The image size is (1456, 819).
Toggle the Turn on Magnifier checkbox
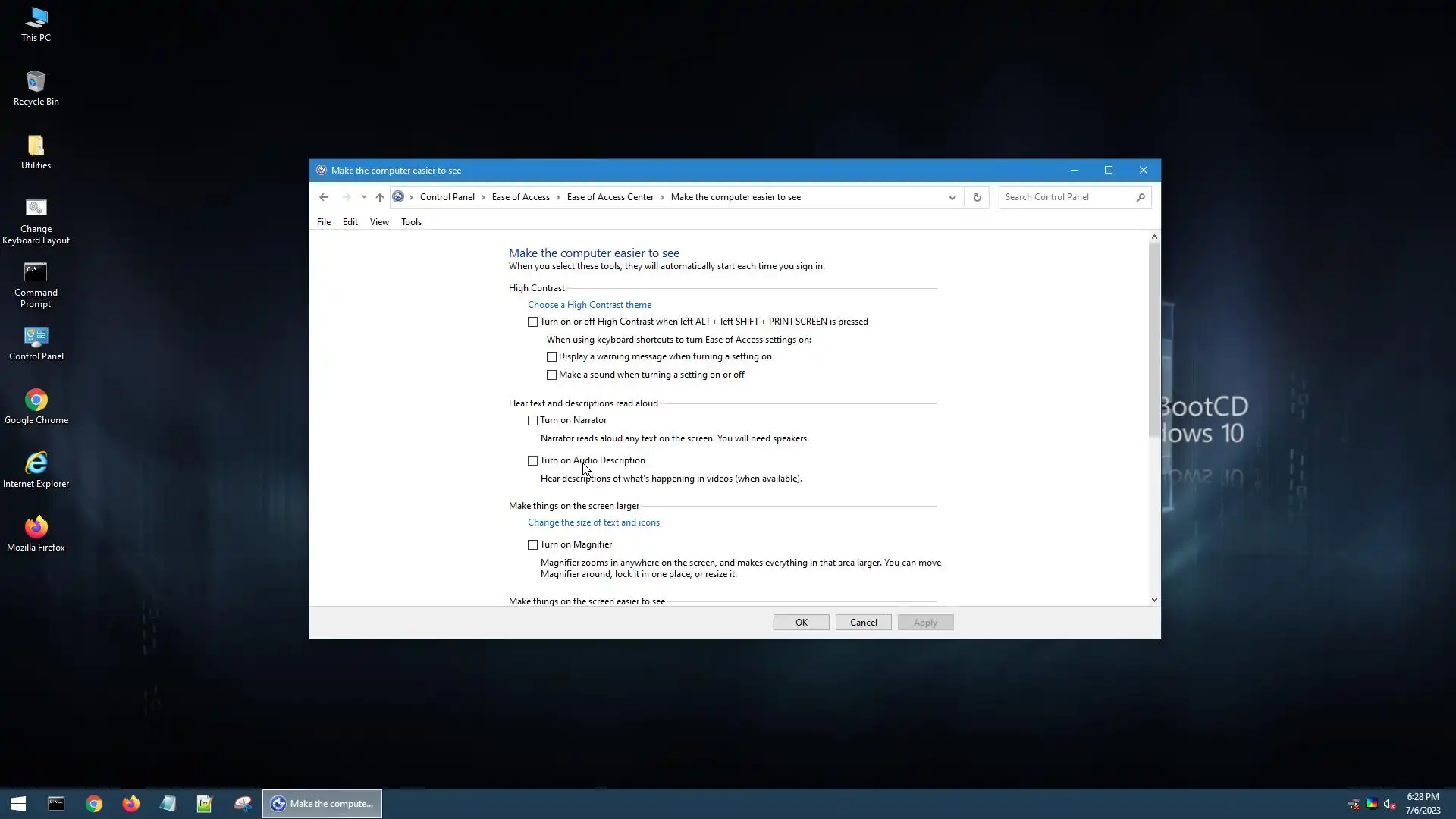[533, 545]
